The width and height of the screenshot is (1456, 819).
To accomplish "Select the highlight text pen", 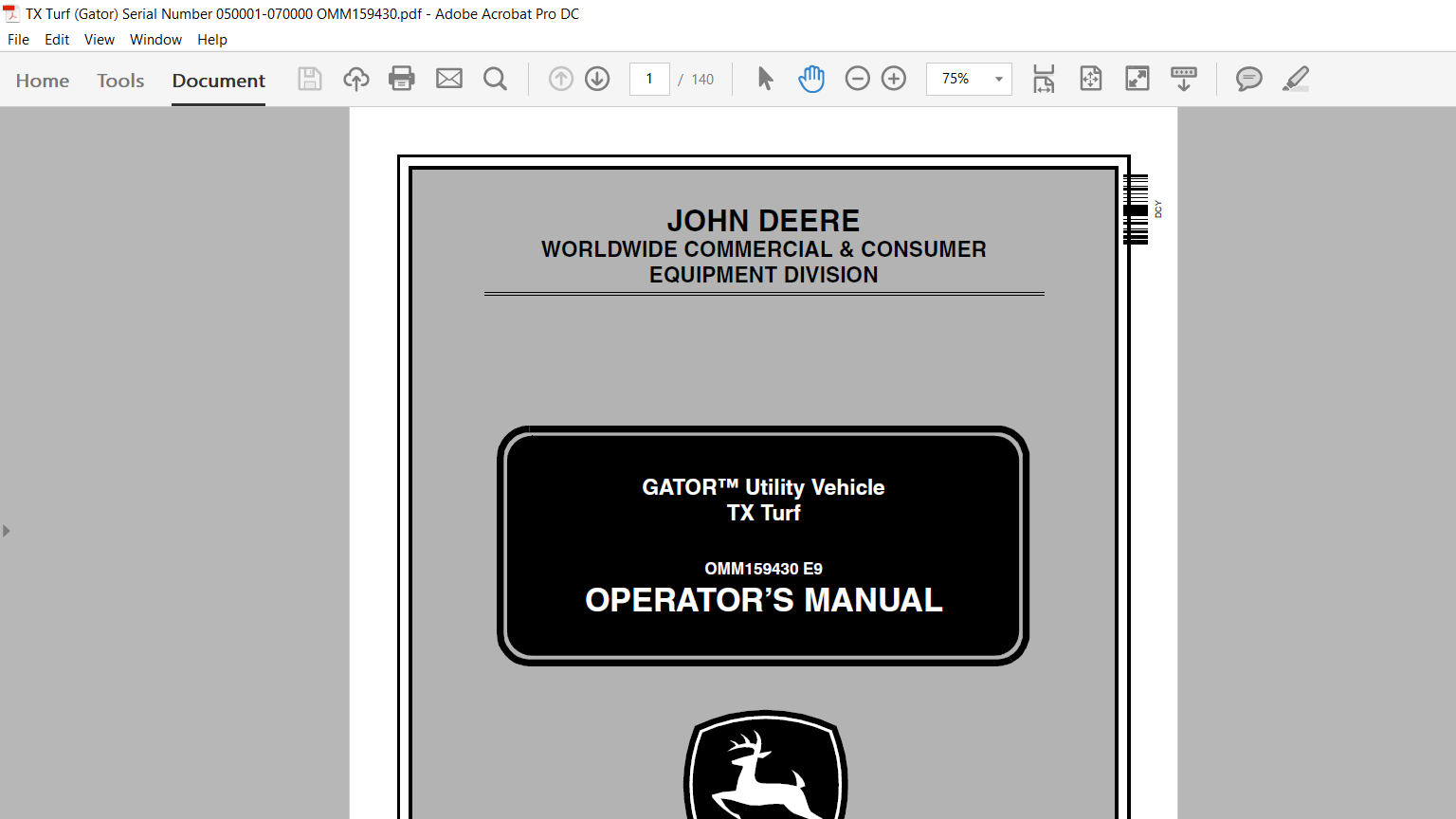I will tap(1296, 79).
